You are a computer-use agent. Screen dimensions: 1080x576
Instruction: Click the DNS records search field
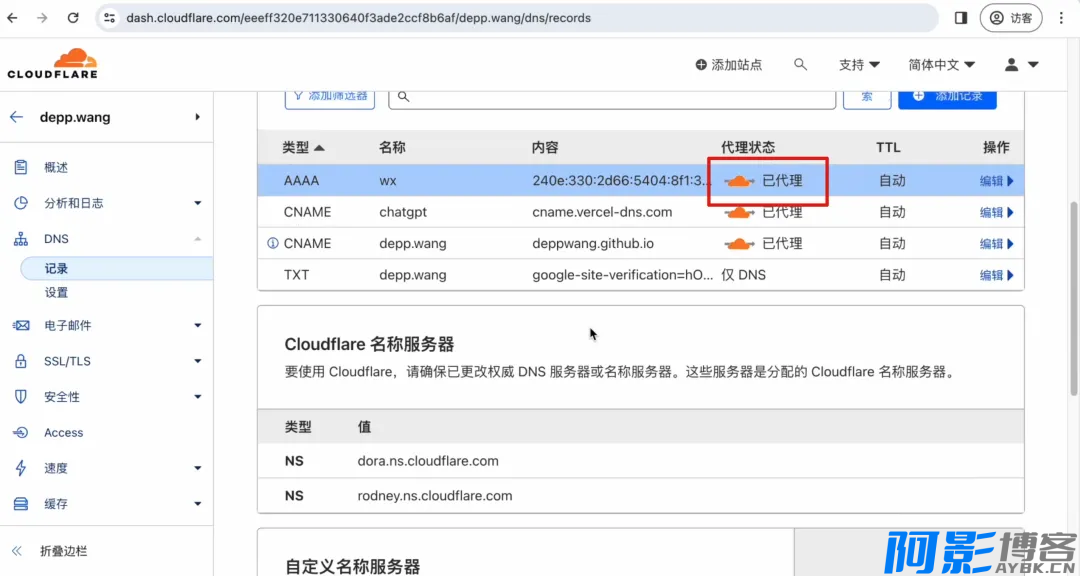click(612, 97)
